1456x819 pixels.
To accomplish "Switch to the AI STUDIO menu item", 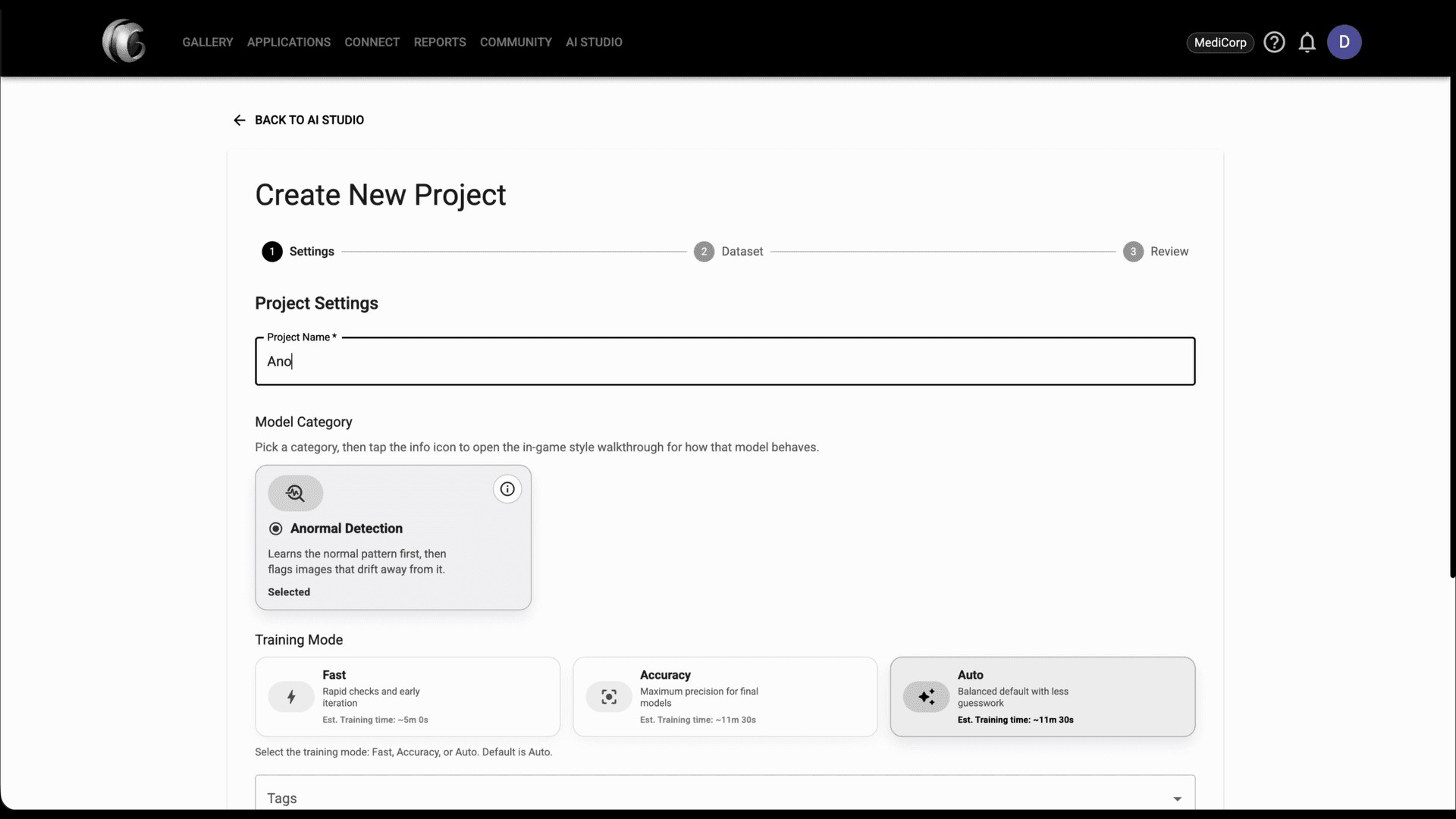I will click(593, 42).
